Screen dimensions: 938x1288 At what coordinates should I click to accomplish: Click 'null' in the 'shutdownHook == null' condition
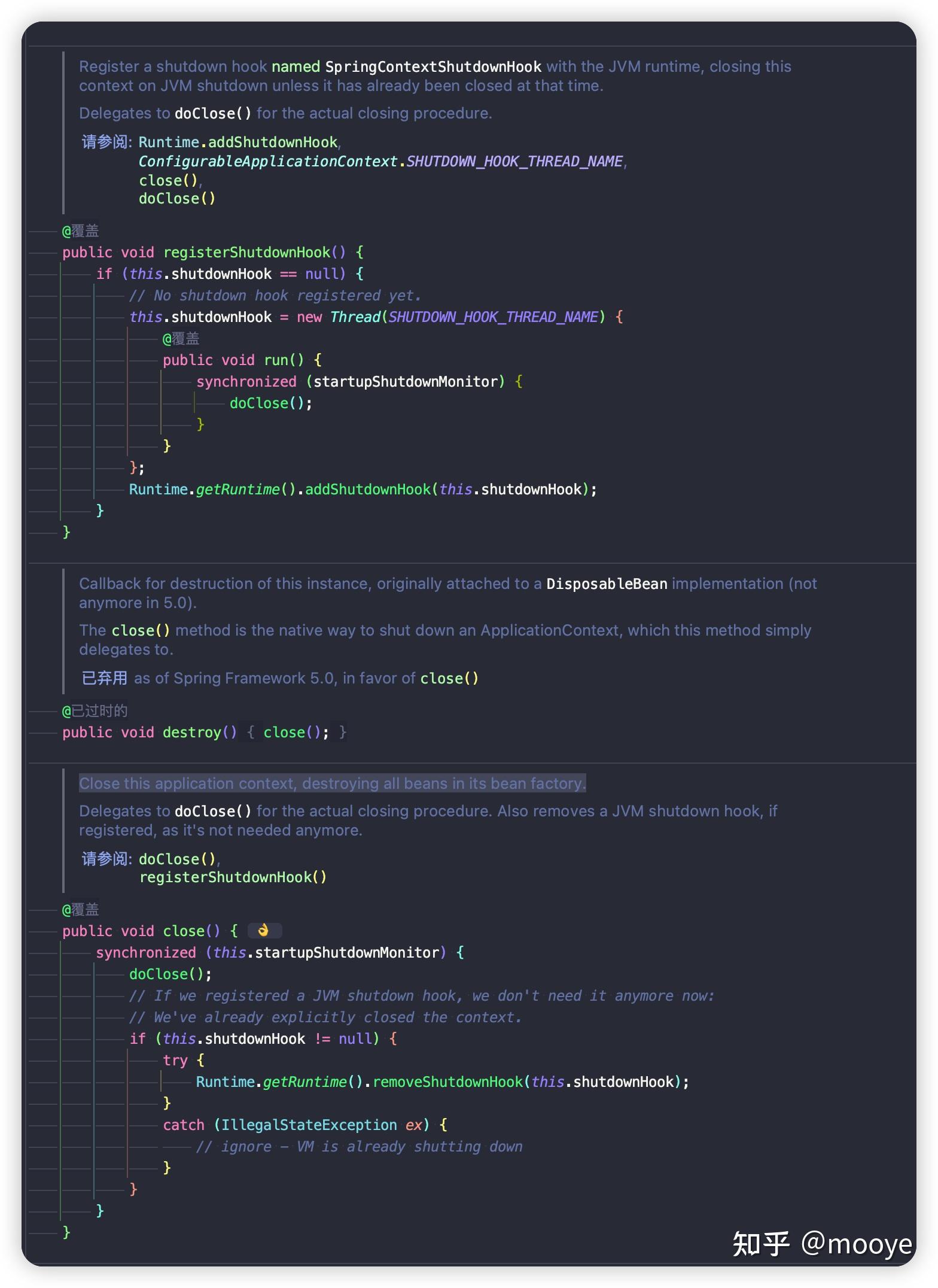tap(322, 274)
